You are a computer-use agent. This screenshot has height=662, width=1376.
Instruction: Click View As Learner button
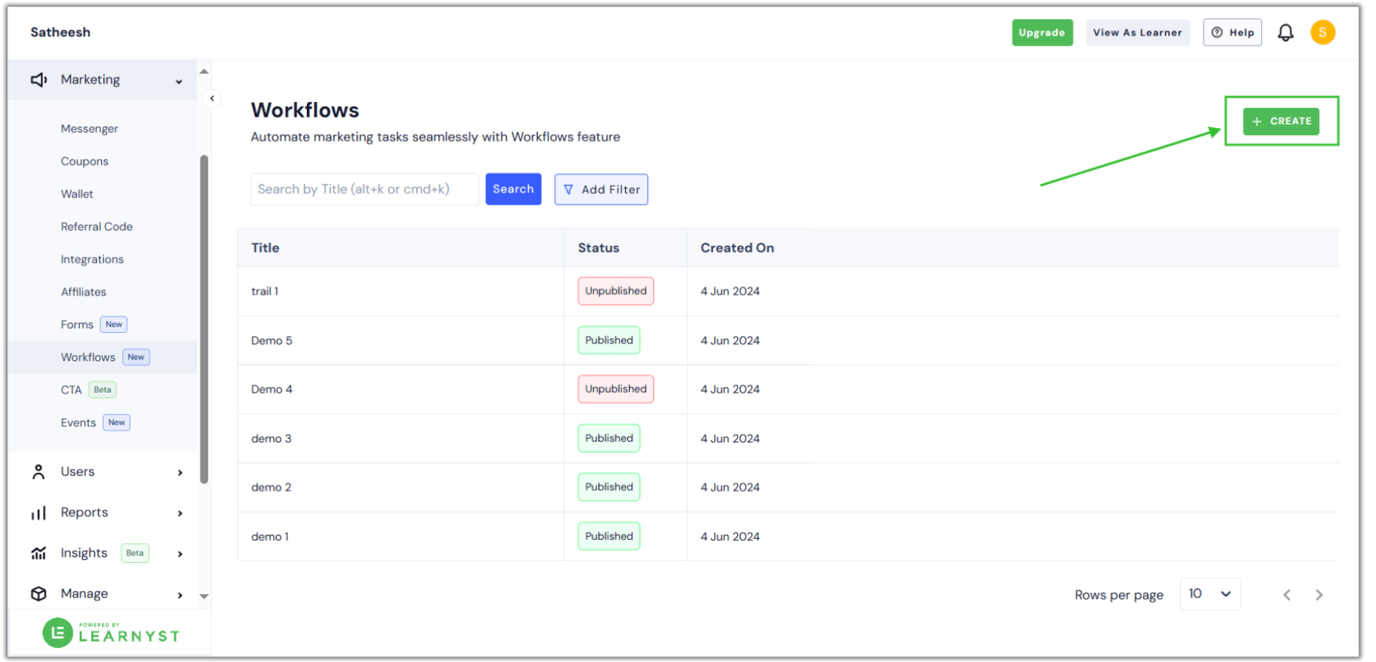pos(1138,33)
